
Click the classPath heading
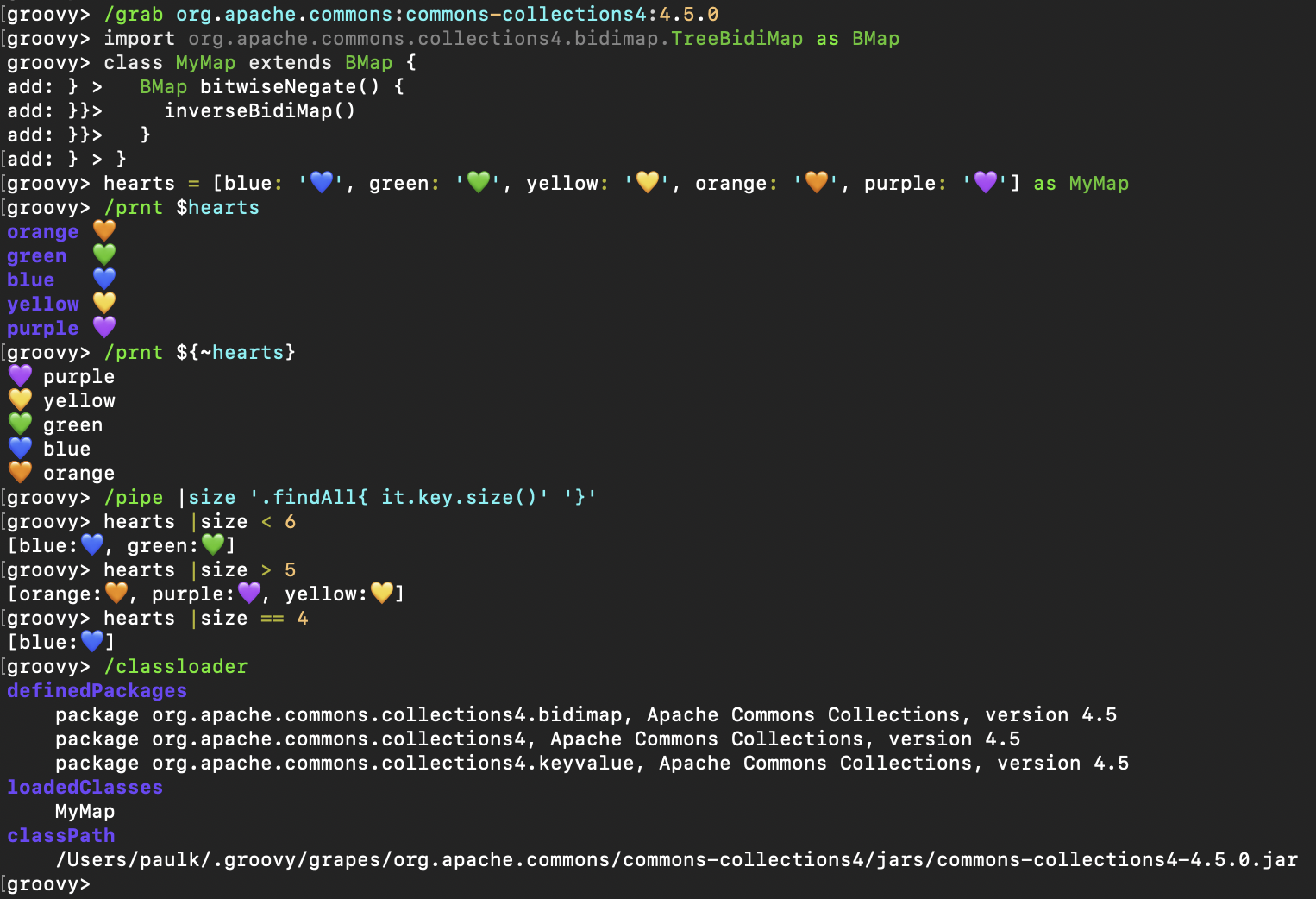tap(60, 835)
